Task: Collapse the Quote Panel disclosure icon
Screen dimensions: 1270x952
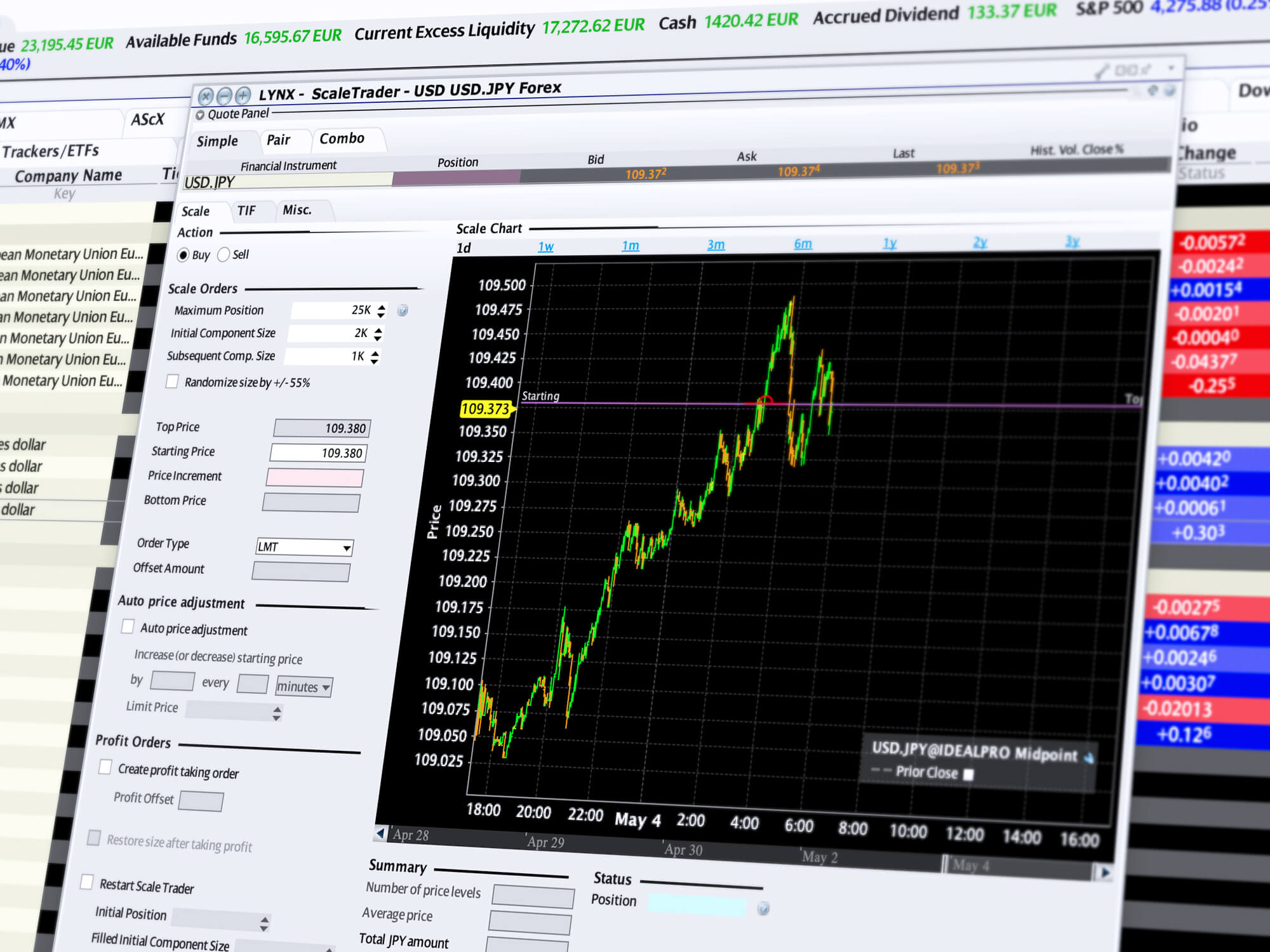Action: pos(200,115)
